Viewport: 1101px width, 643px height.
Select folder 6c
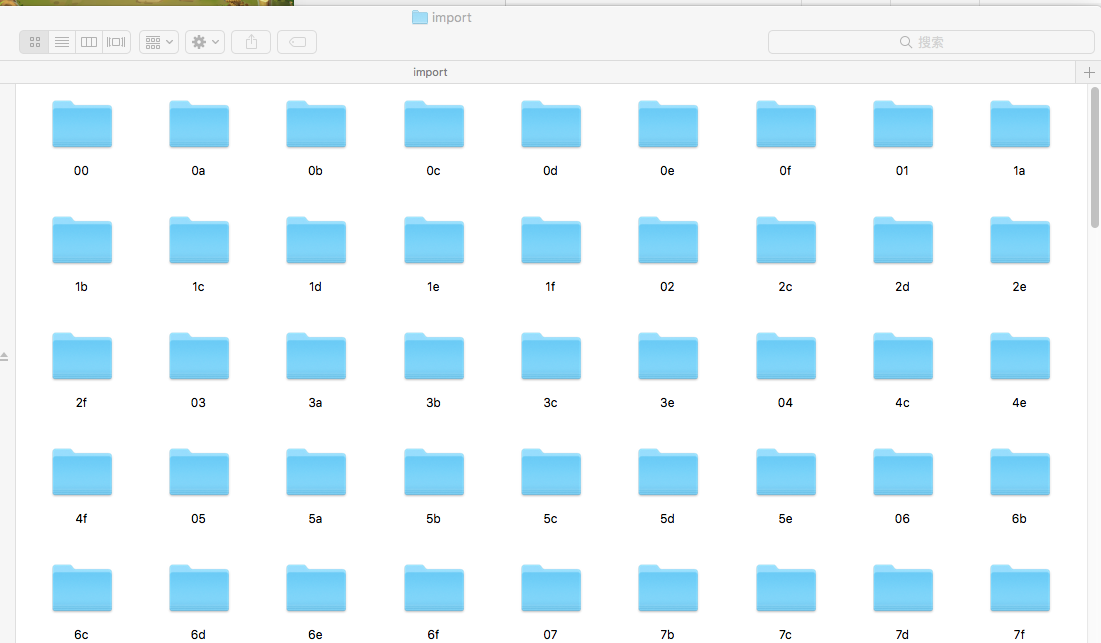[81, 588]
